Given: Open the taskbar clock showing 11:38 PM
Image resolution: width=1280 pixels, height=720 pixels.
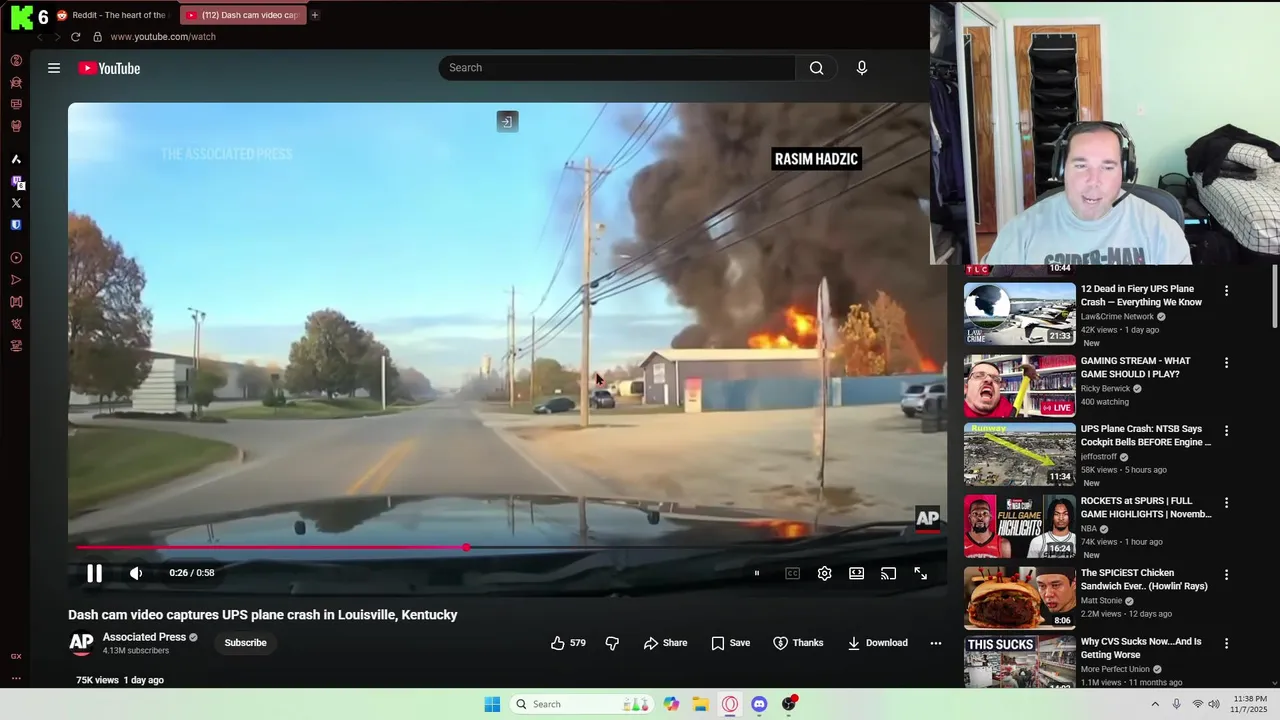Looking at the screenshot, I should click(1249, 704).
